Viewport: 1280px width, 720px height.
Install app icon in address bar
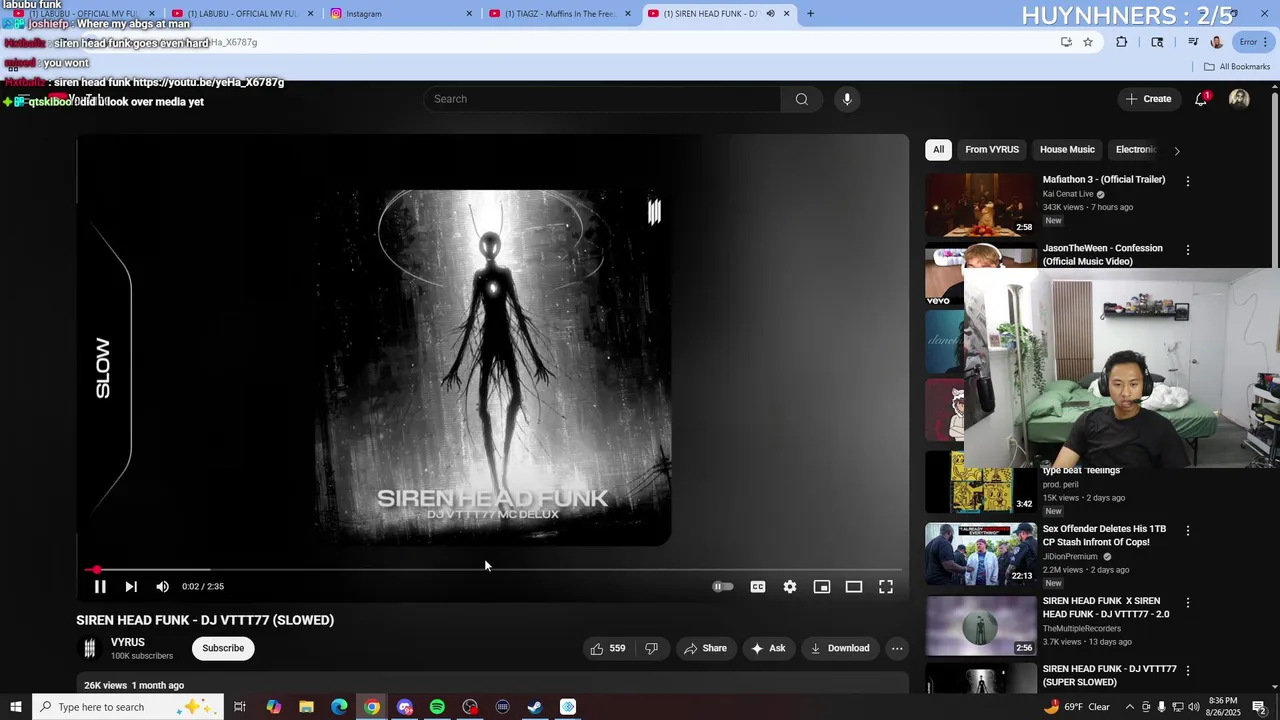tap(1066, 42)
